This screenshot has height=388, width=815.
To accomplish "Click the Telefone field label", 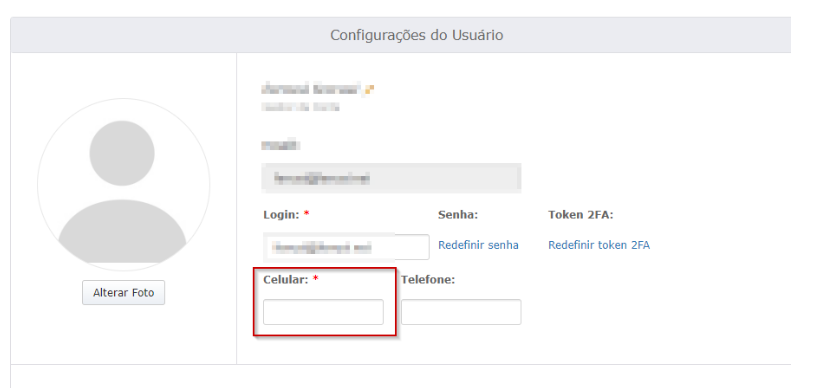I will tap(428, 280).
